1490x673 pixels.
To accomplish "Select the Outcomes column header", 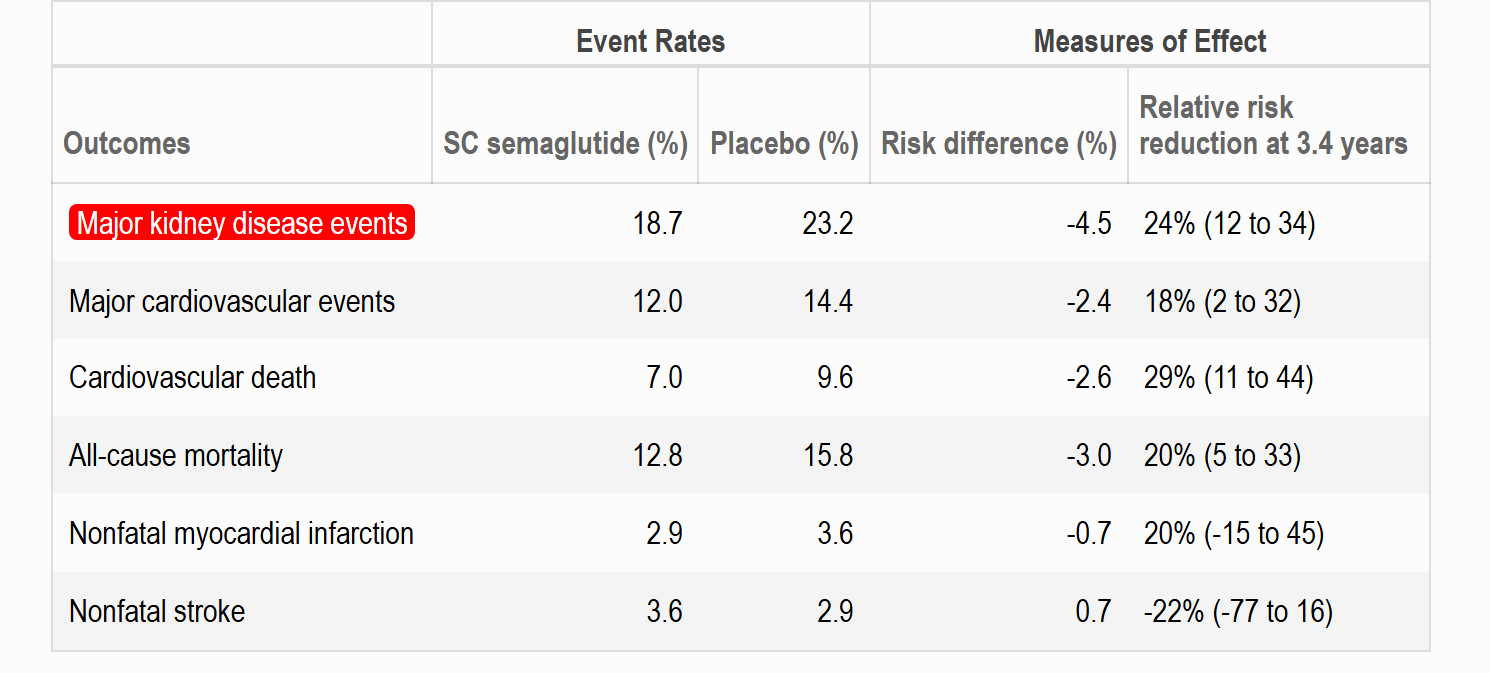I will [127, 143].
